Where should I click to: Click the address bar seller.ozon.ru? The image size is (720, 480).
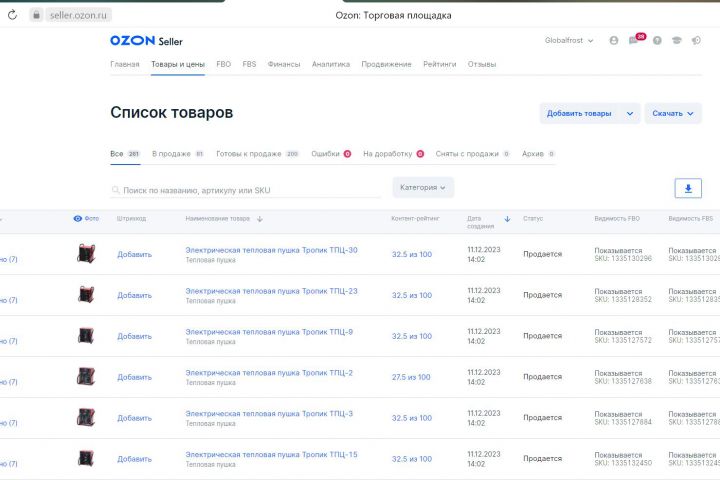click(x=78, y=15)
